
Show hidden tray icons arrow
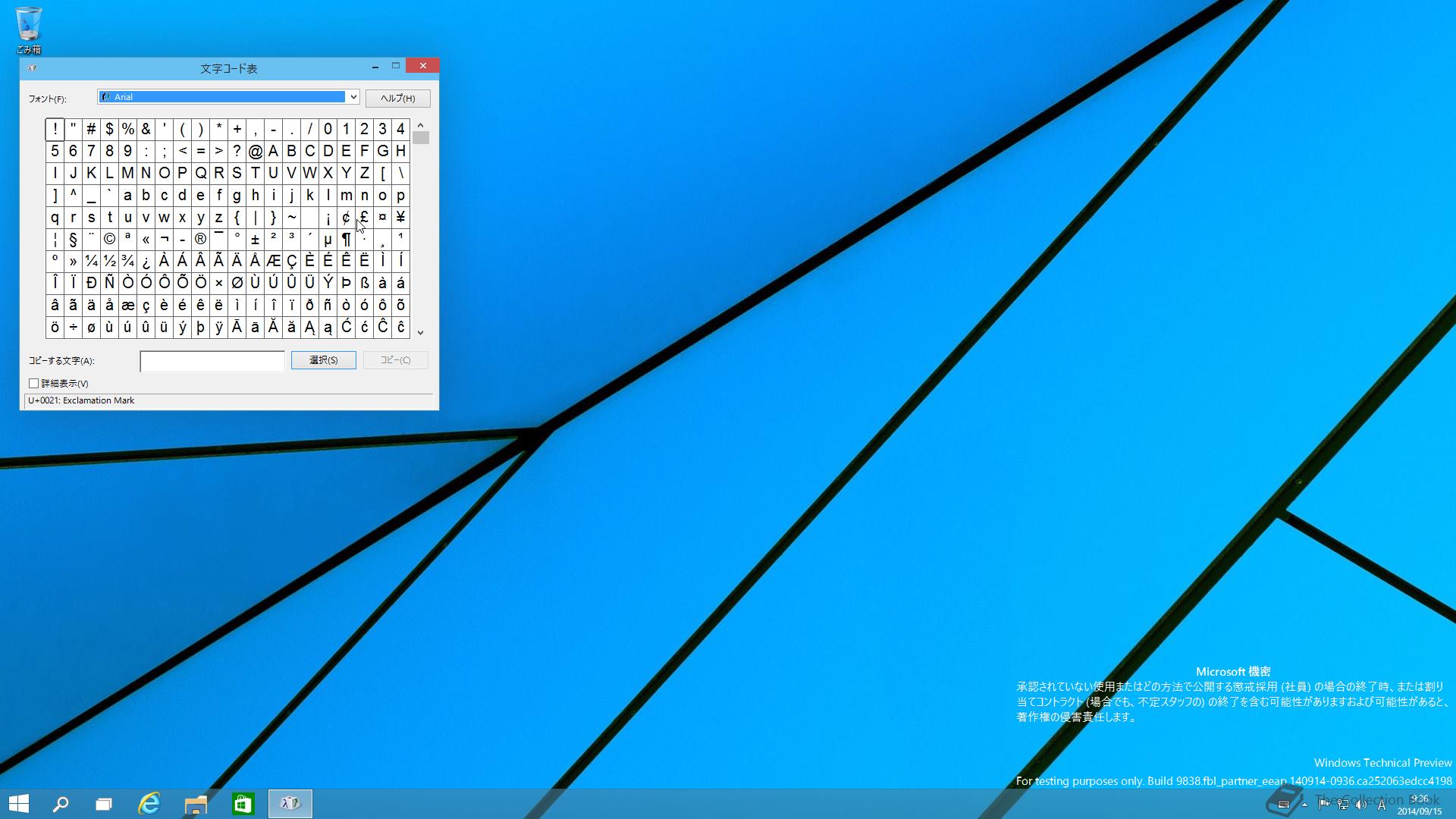tap(1304, 805)
